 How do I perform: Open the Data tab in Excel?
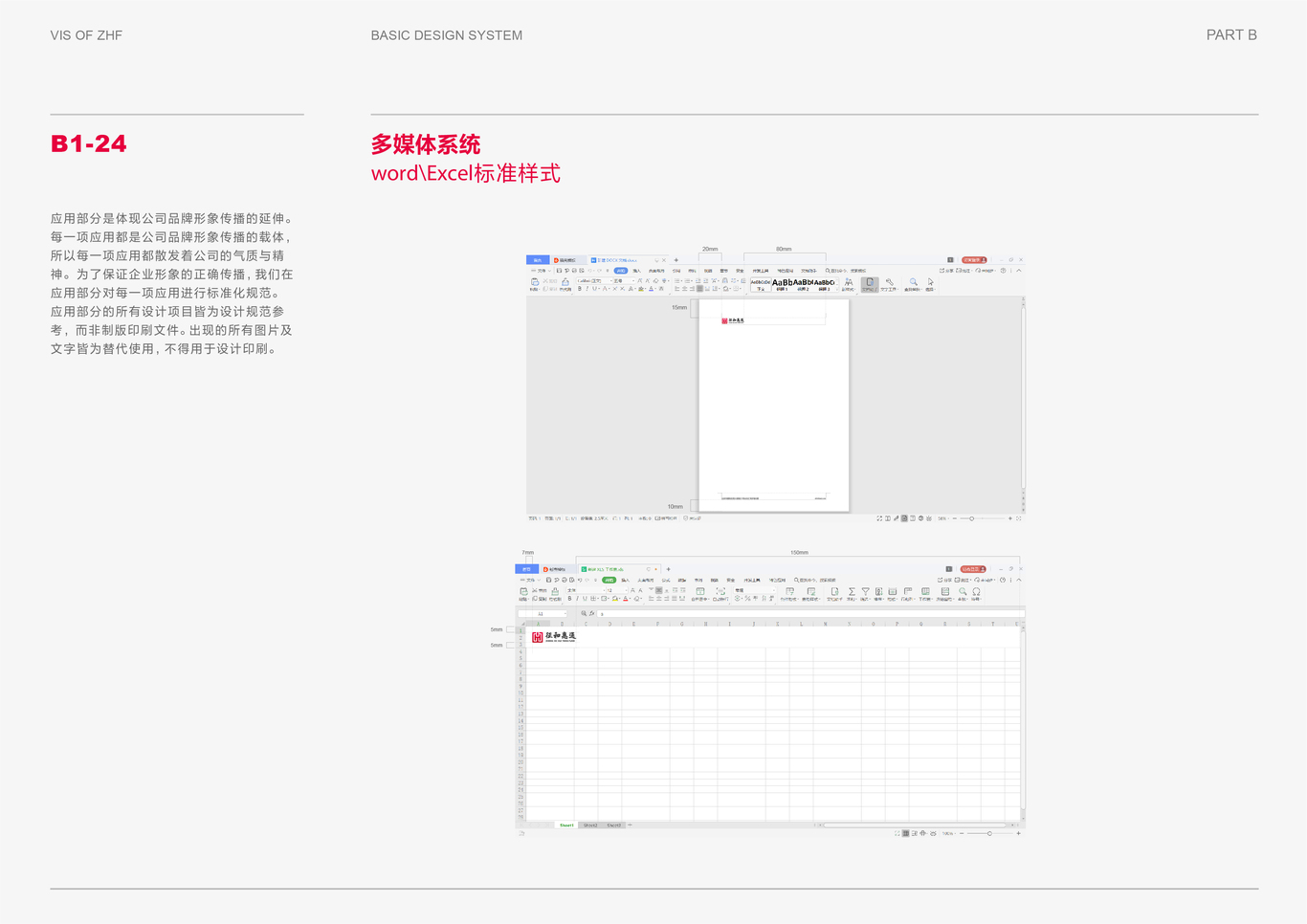pos(681,581)
